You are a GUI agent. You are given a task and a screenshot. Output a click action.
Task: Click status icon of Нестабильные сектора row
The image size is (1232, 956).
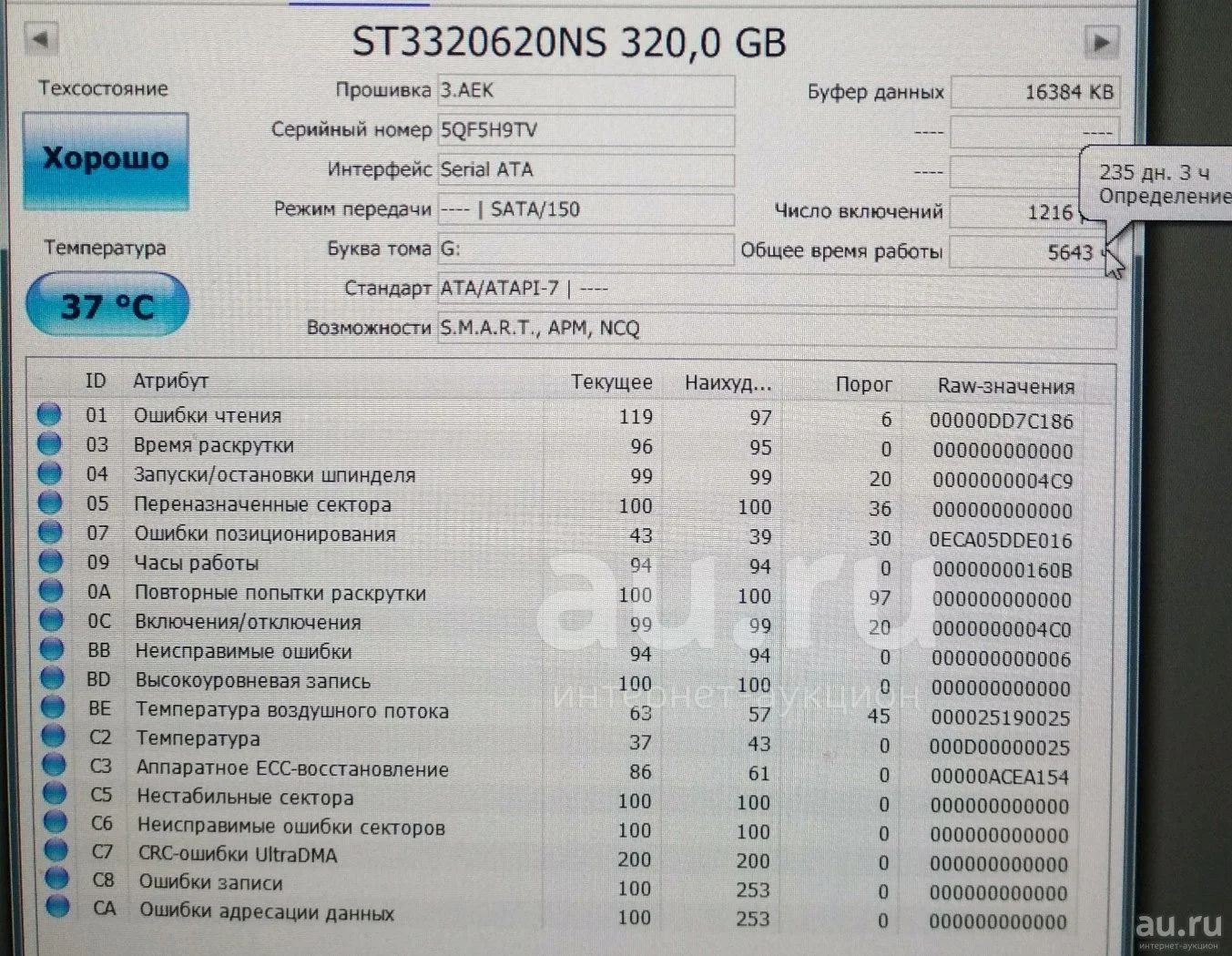point(55,794)
